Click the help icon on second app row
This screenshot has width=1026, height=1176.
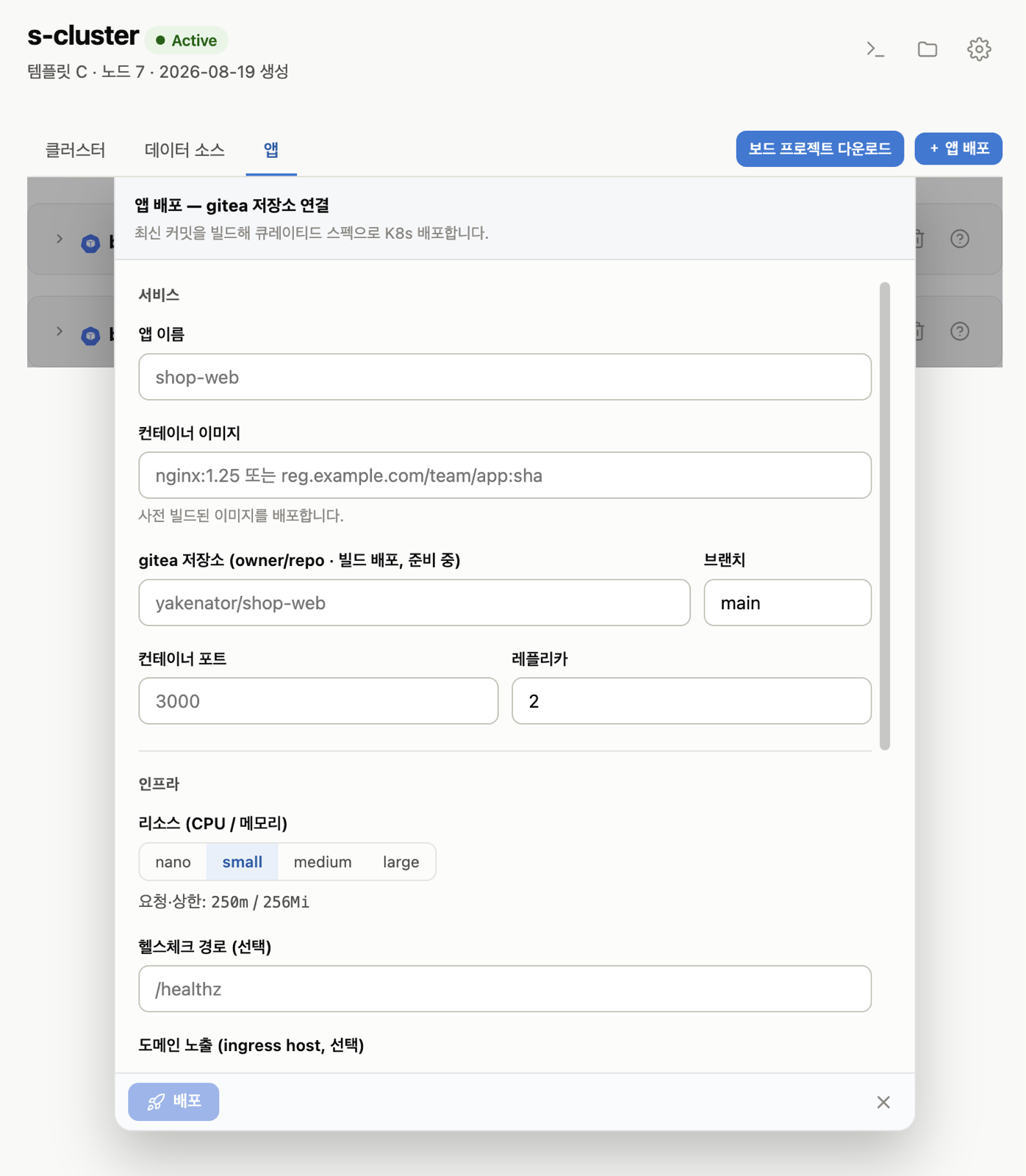coord(960,331)
